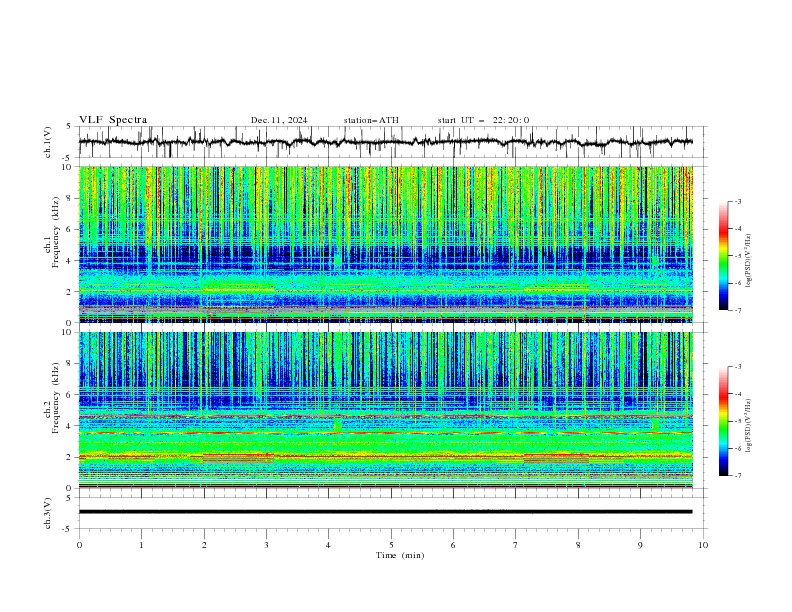The width and height of the screenshot is (792, 612).
Task: Click time axis tick label '1'
Action: coord(141,545)
